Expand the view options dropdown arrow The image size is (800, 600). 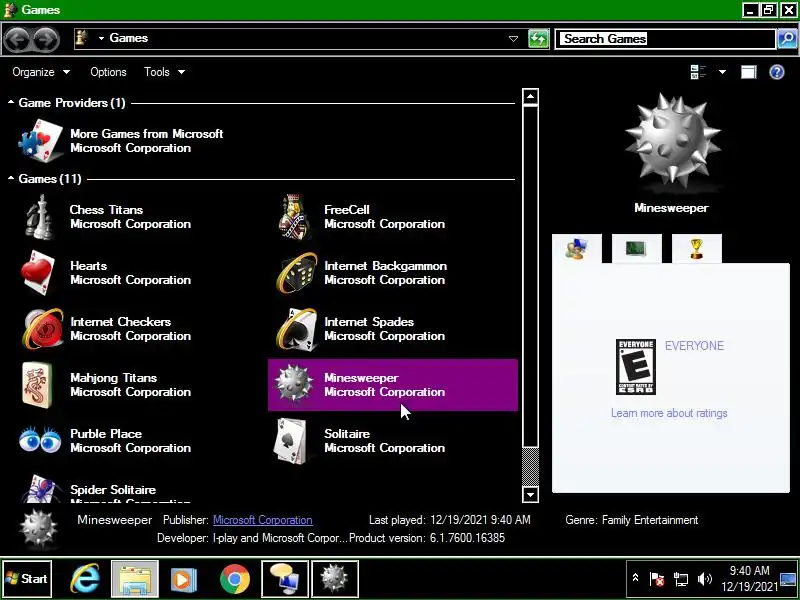[x=722, y=72]
